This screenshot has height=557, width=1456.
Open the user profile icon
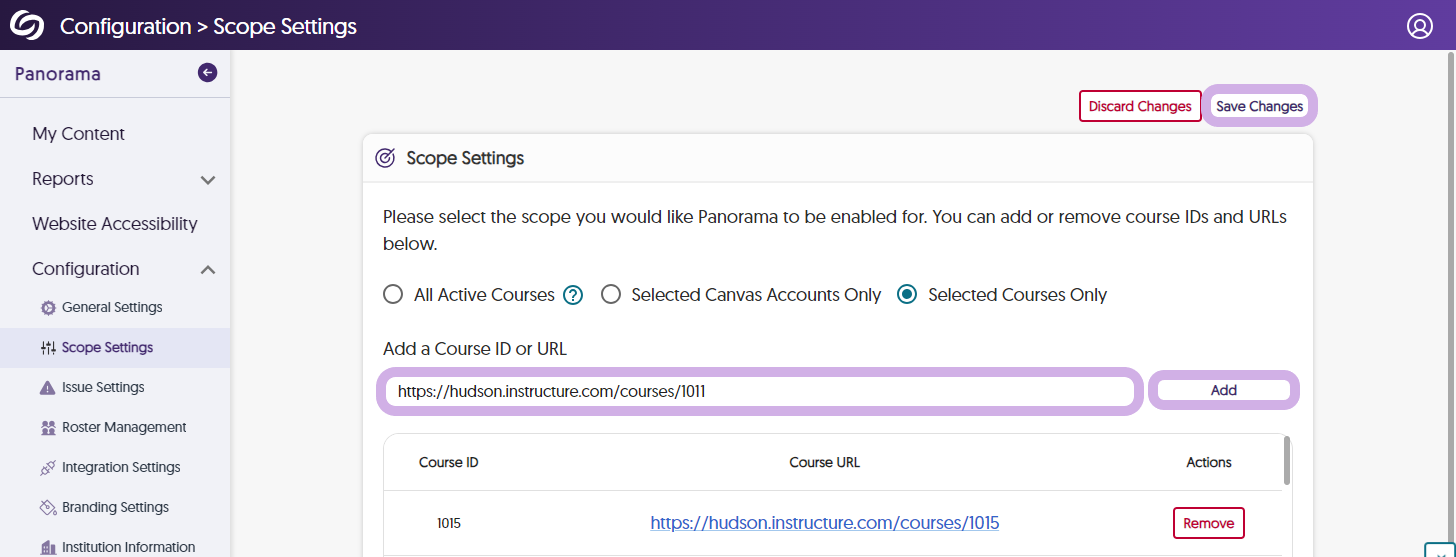coord(1419,26)
